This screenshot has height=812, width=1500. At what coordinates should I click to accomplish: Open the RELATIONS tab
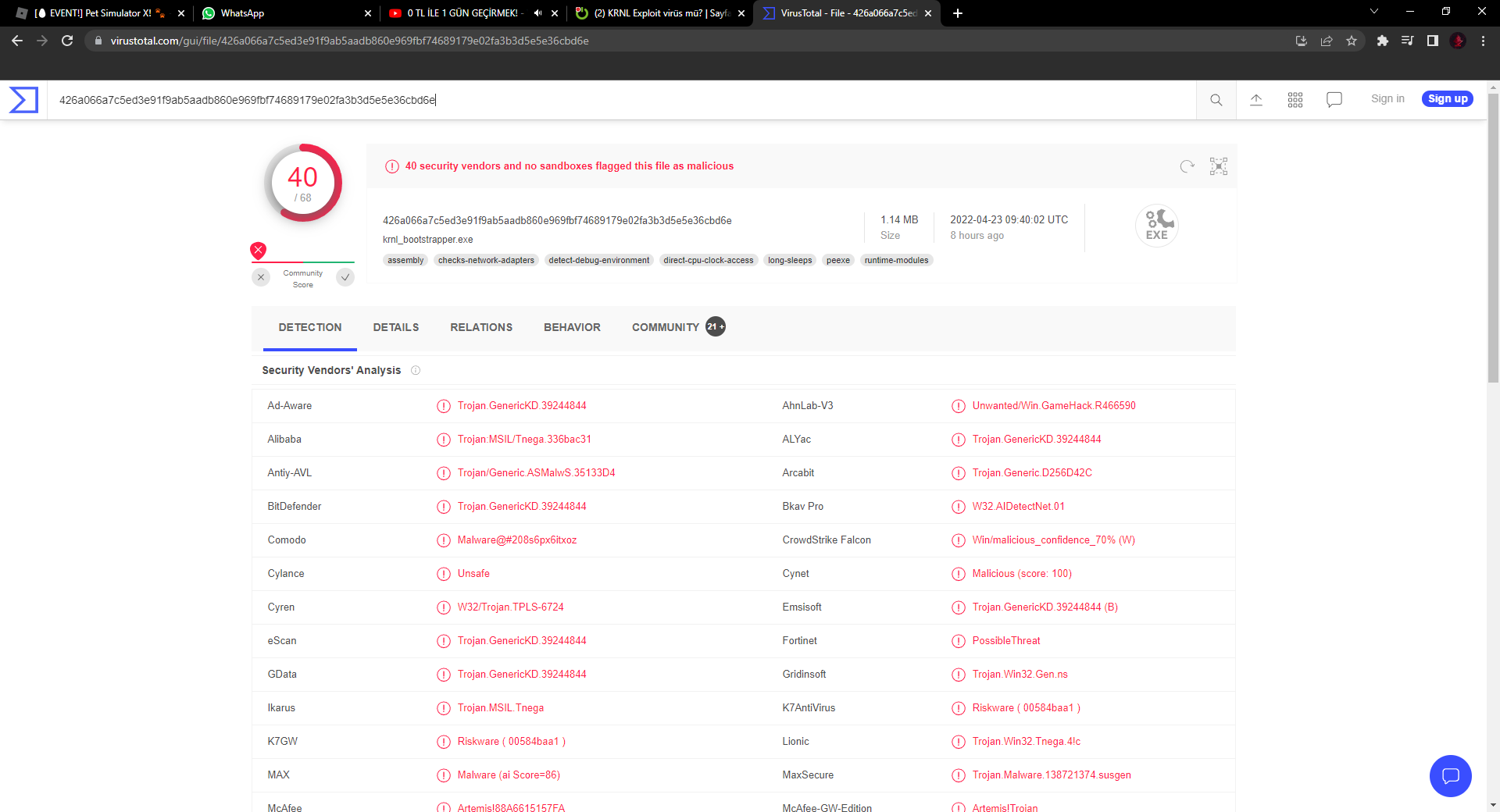click(x=481, y=328)
